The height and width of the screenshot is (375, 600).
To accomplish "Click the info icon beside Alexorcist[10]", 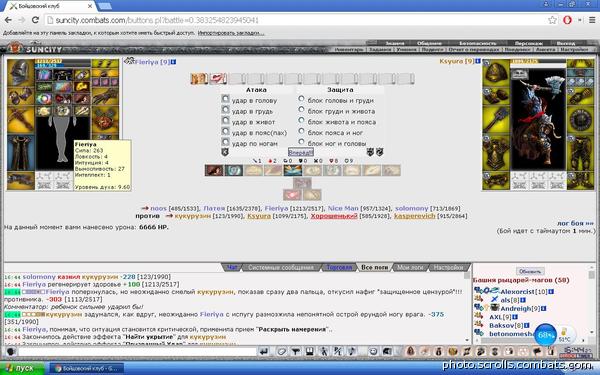I will click(551, 292).
